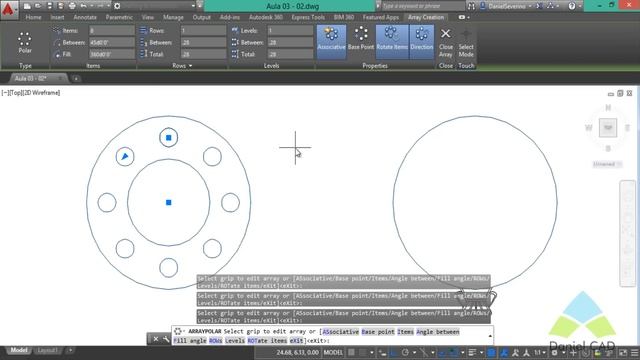The width and height of the screenshot is (640, 360).
Task: Click the keyword search box
Action: [x=422, y=6]
